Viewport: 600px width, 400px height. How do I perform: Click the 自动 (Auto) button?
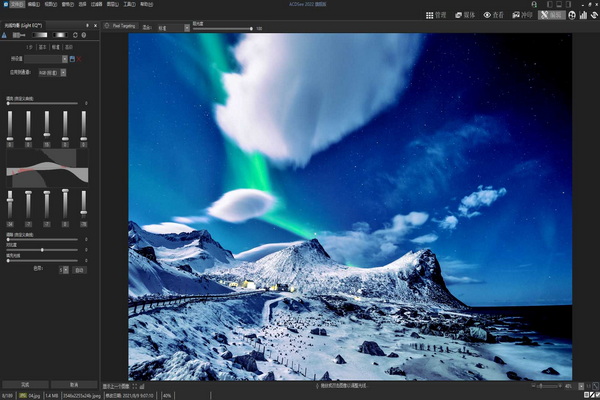pyautogui.click(x=80, y=270)
